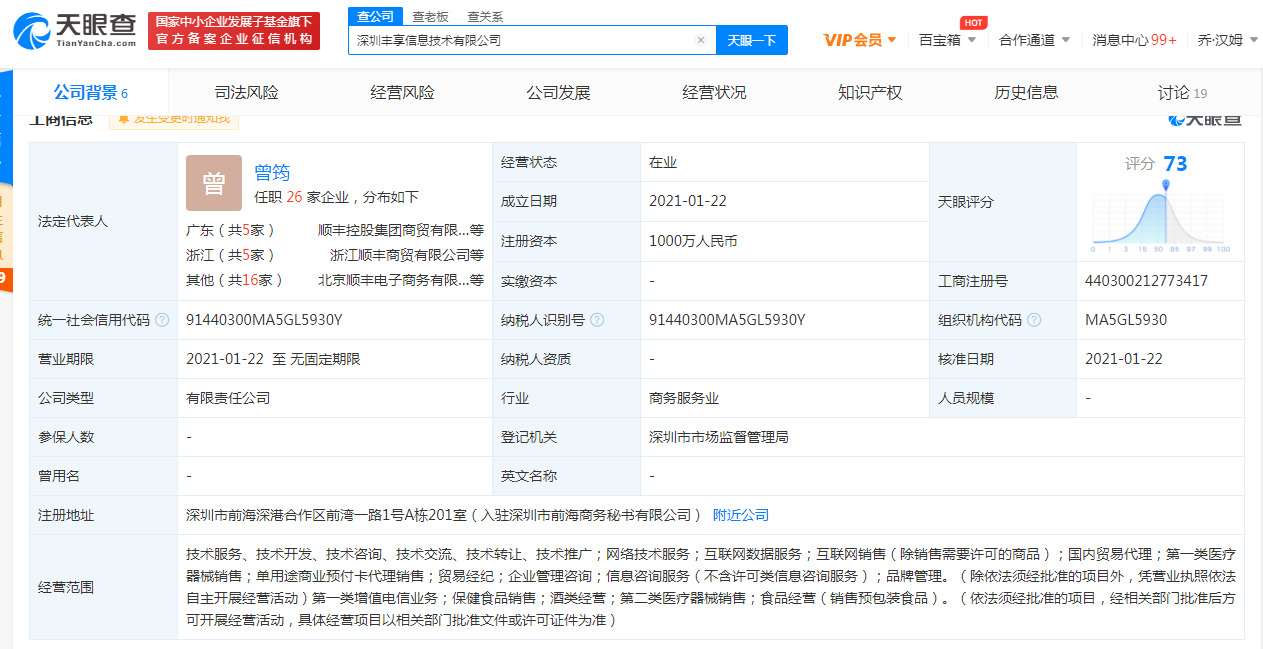This screenshot has height=649, width=1263.
Task: Click the 百宝箱 menu label
Action: 940,40
